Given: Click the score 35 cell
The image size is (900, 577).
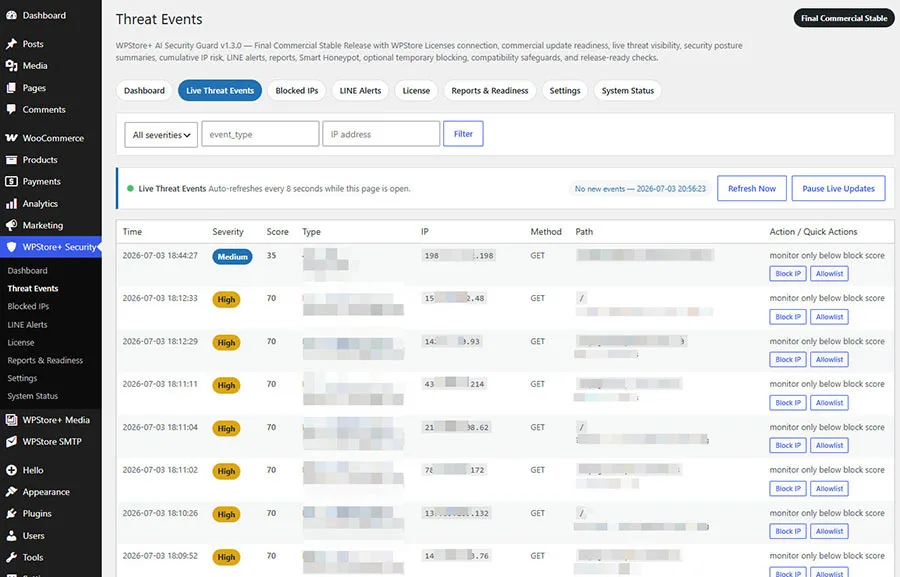Looking at the screenshot, I should [x=271, y=255].
